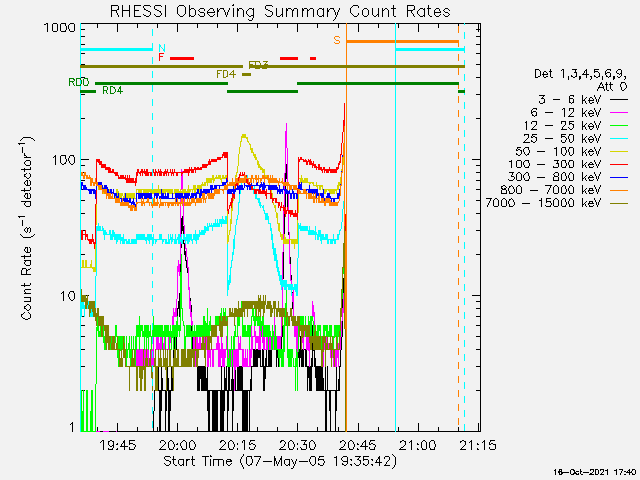Click the blue line swatch for 300 - 800 keV

point(619,177)
